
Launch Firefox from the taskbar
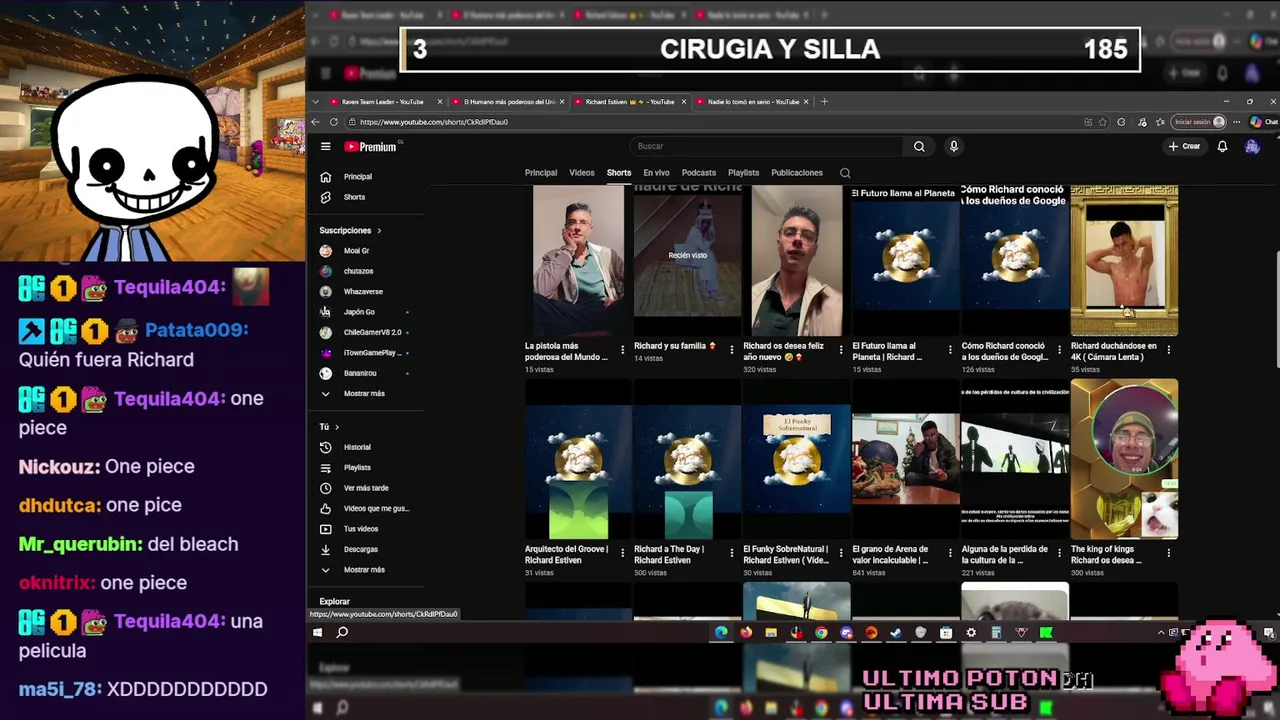click(x=746, y=632)
